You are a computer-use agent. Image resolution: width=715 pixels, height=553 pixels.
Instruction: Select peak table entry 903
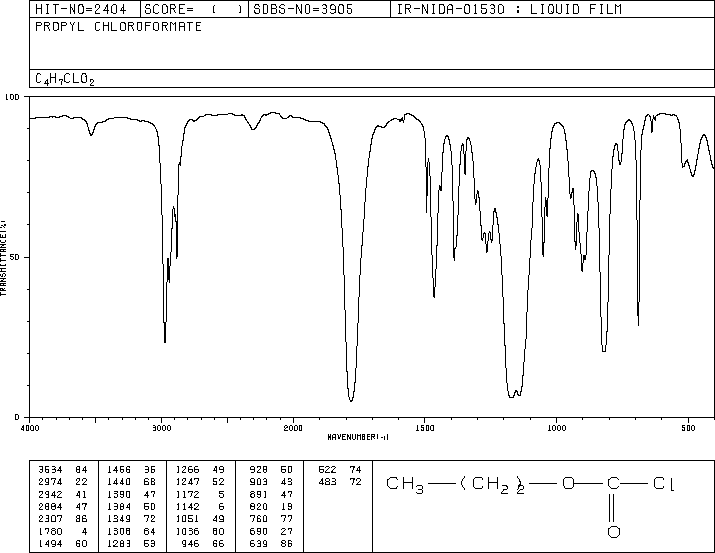(271, 482)
